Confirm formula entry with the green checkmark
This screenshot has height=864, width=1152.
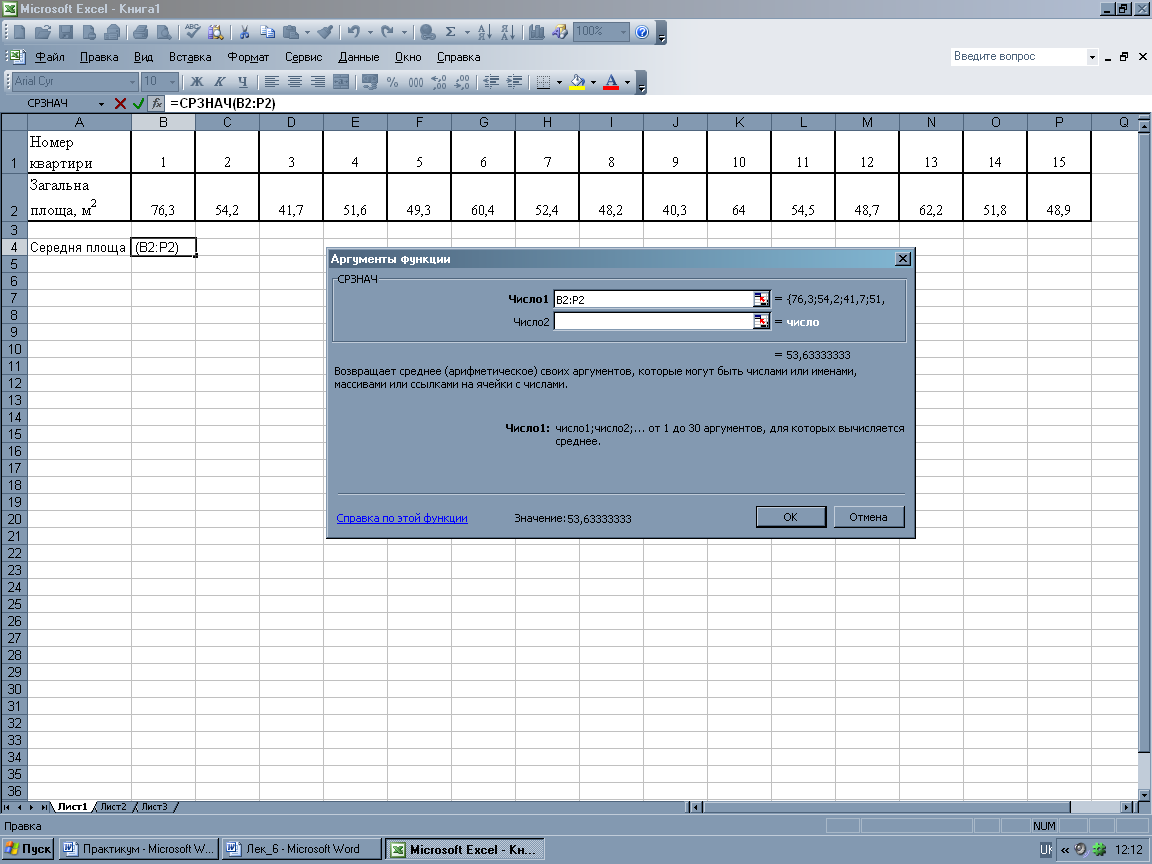pyautogui.click(x=138, y=104)
